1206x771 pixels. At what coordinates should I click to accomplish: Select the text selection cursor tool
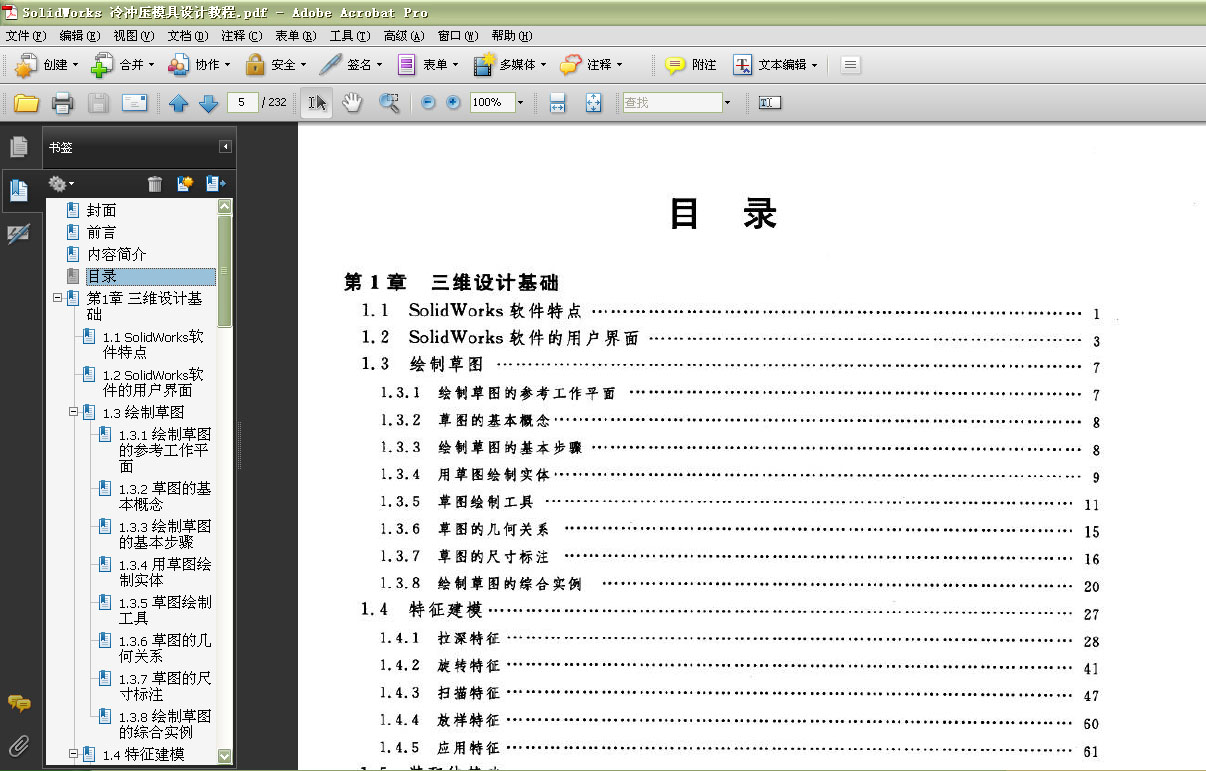tap(317, 103)
